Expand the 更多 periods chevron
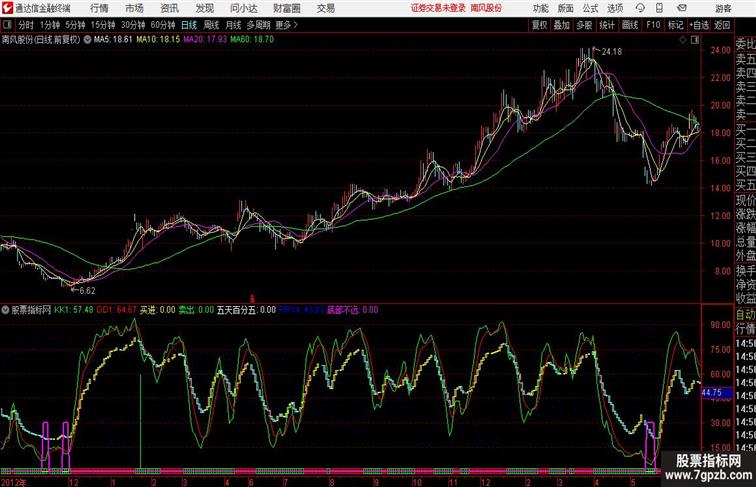The height and width of the screenshot is (487, 756). pyautogui.click(x=287, y=25)
